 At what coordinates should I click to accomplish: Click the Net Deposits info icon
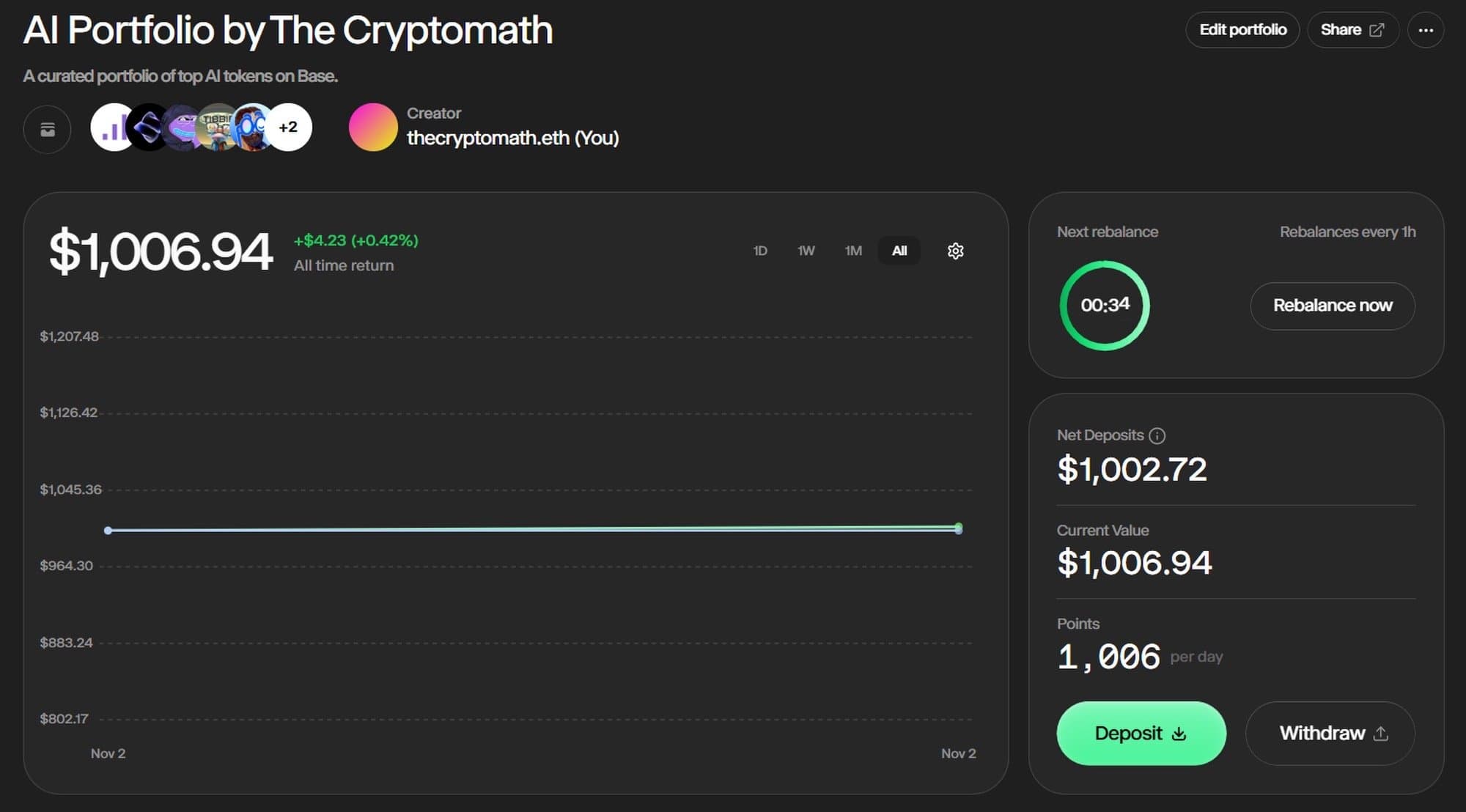[x=1157, y=436]
